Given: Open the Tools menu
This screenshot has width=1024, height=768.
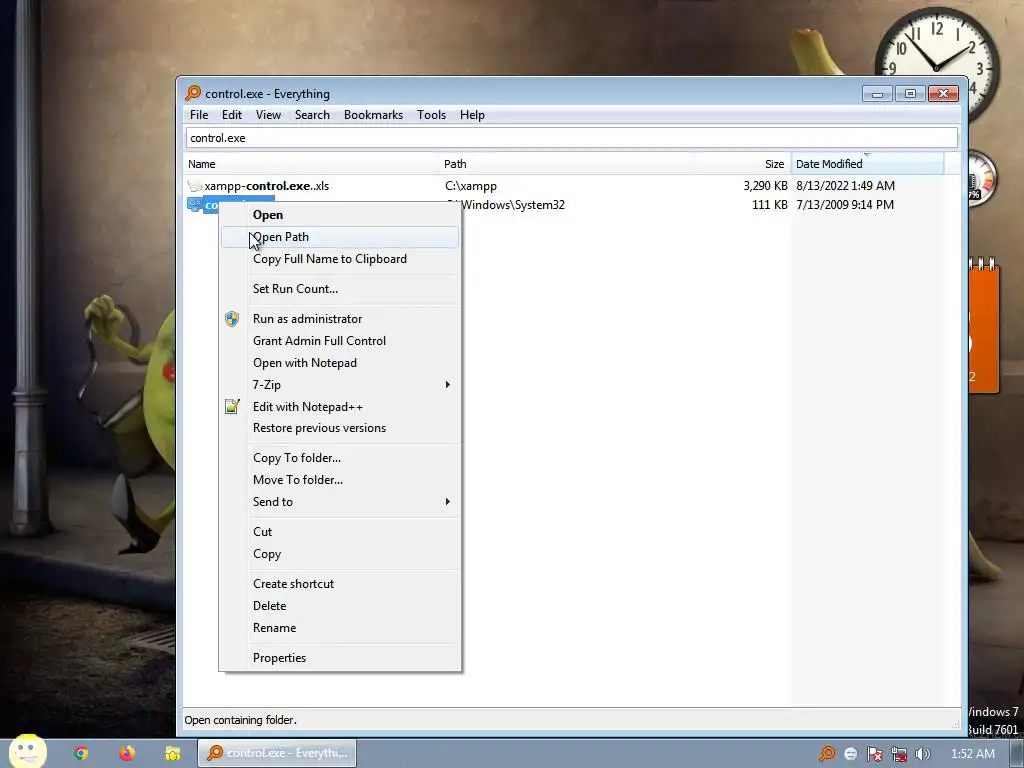Looking at the screenshot, I should [432, 115].
